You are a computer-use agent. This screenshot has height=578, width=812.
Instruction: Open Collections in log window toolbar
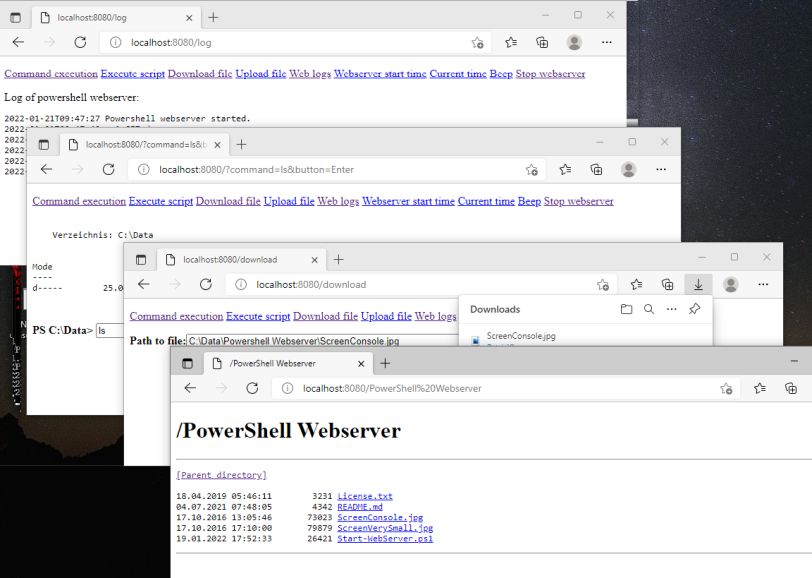click(x=542, y=42)
